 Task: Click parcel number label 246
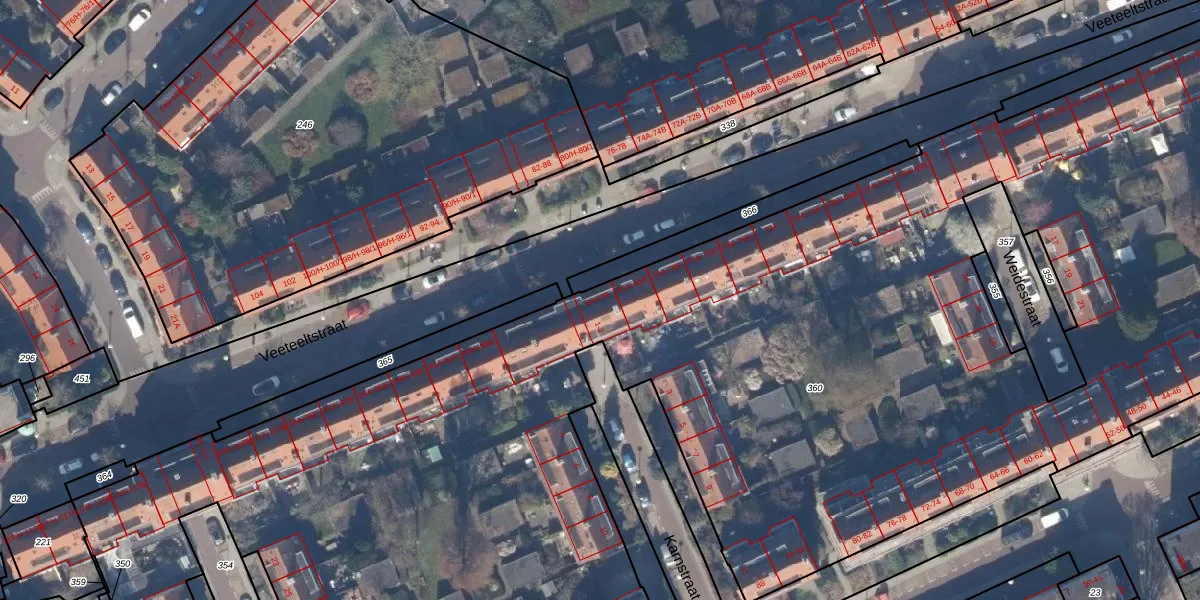(x=305, y=125)
